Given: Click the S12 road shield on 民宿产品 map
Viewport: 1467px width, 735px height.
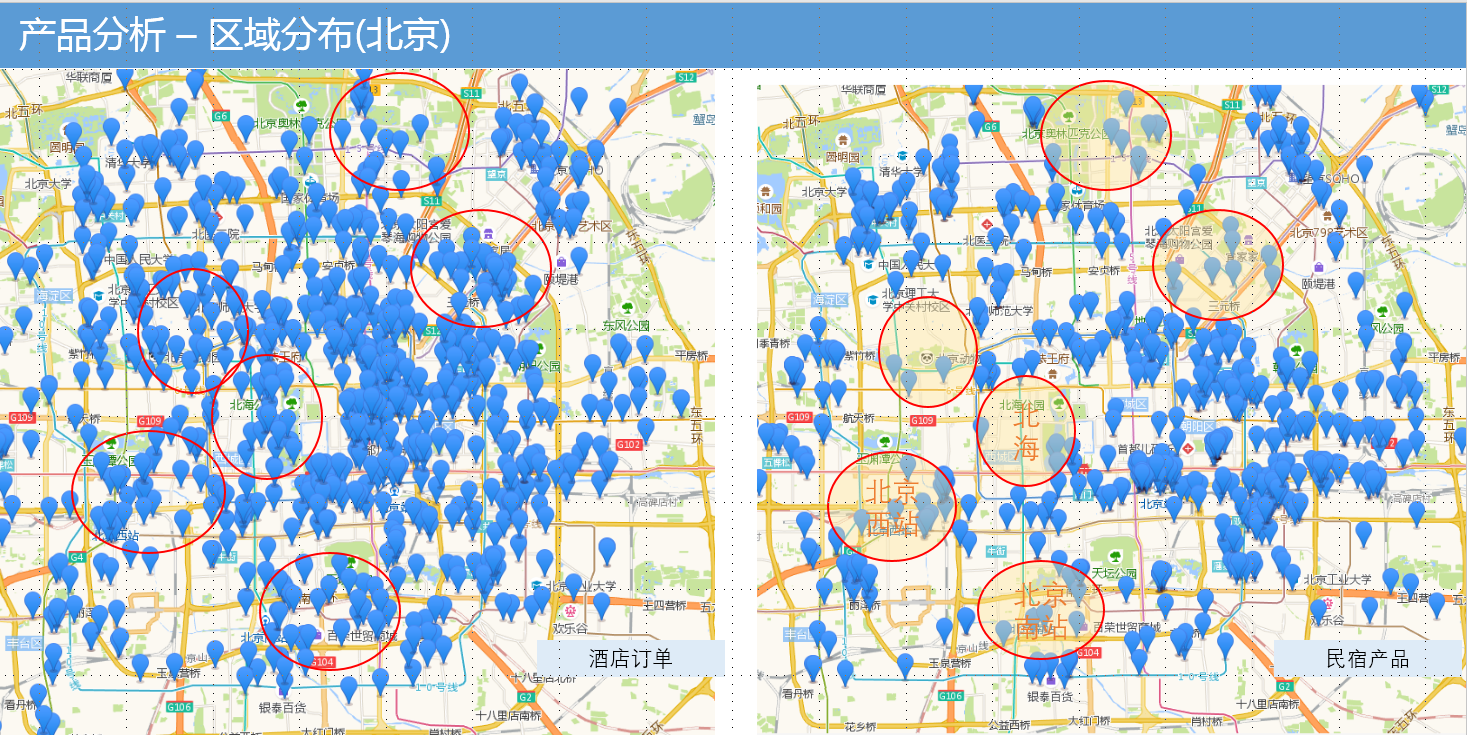Looking at the screenshot, I should pos(1439,89).
